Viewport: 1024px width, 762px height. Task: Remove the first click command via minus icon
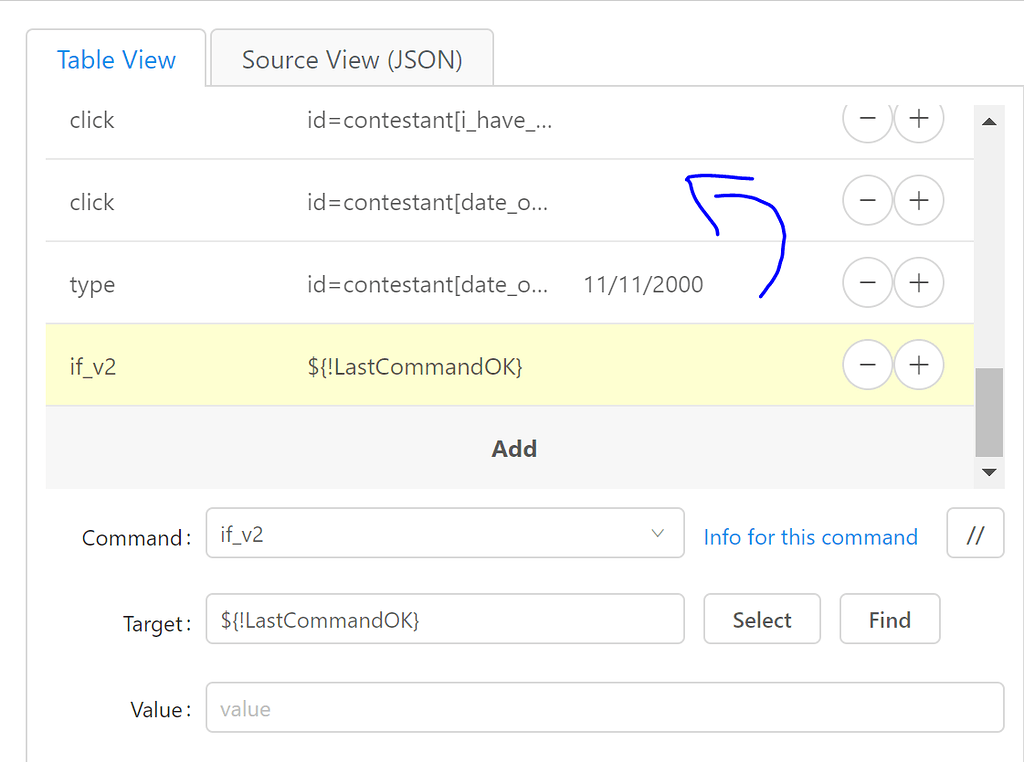(x=867, y=118)
